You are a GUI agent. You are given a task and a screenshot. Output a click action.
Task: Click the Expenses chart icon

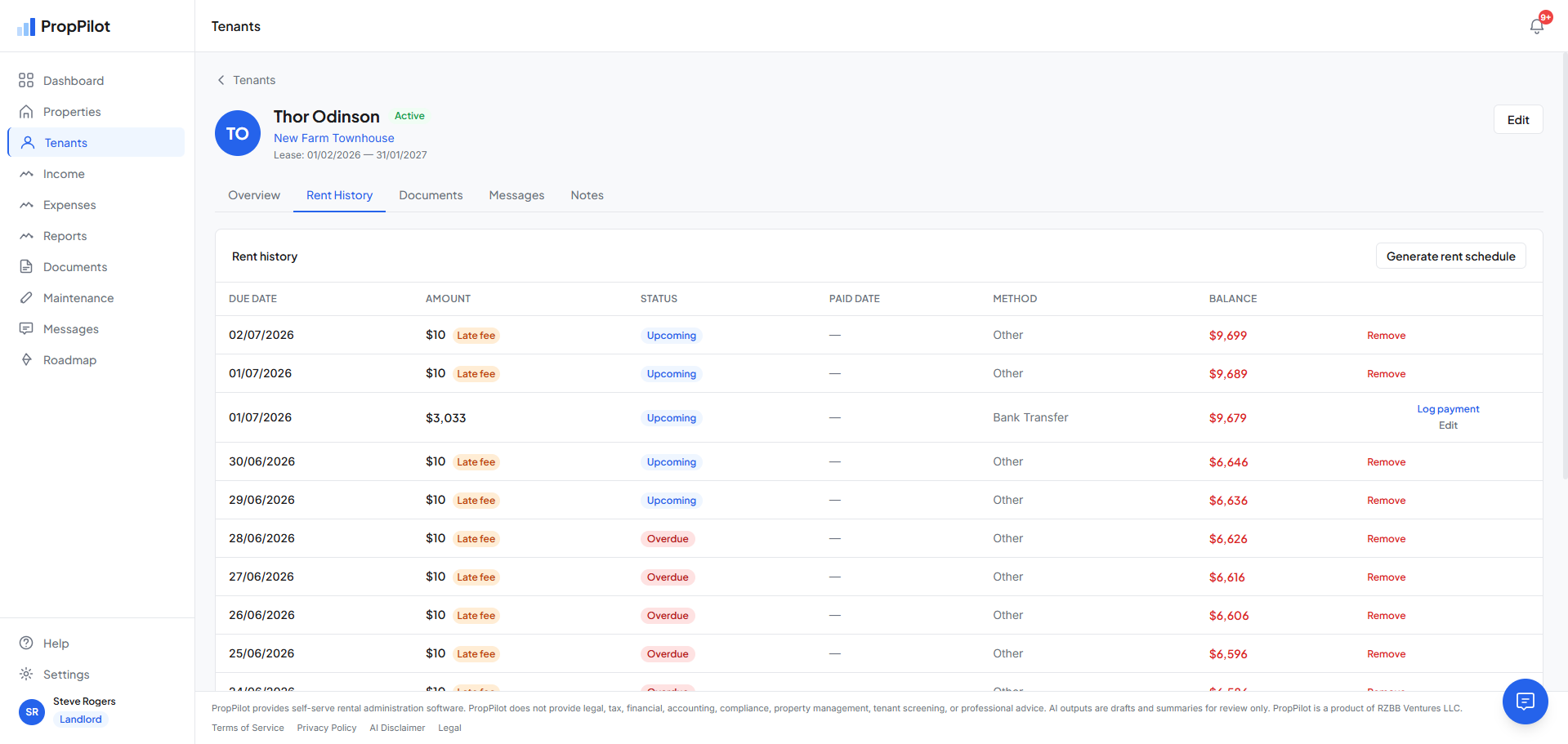[26, 204]
